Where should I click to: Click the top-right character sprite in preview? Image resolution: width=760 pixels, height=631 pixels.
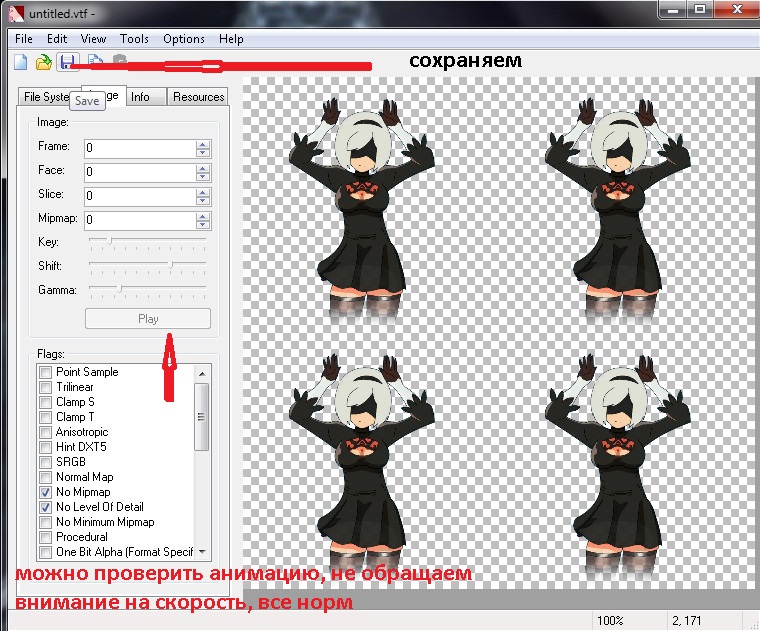[x=618, y=209]
